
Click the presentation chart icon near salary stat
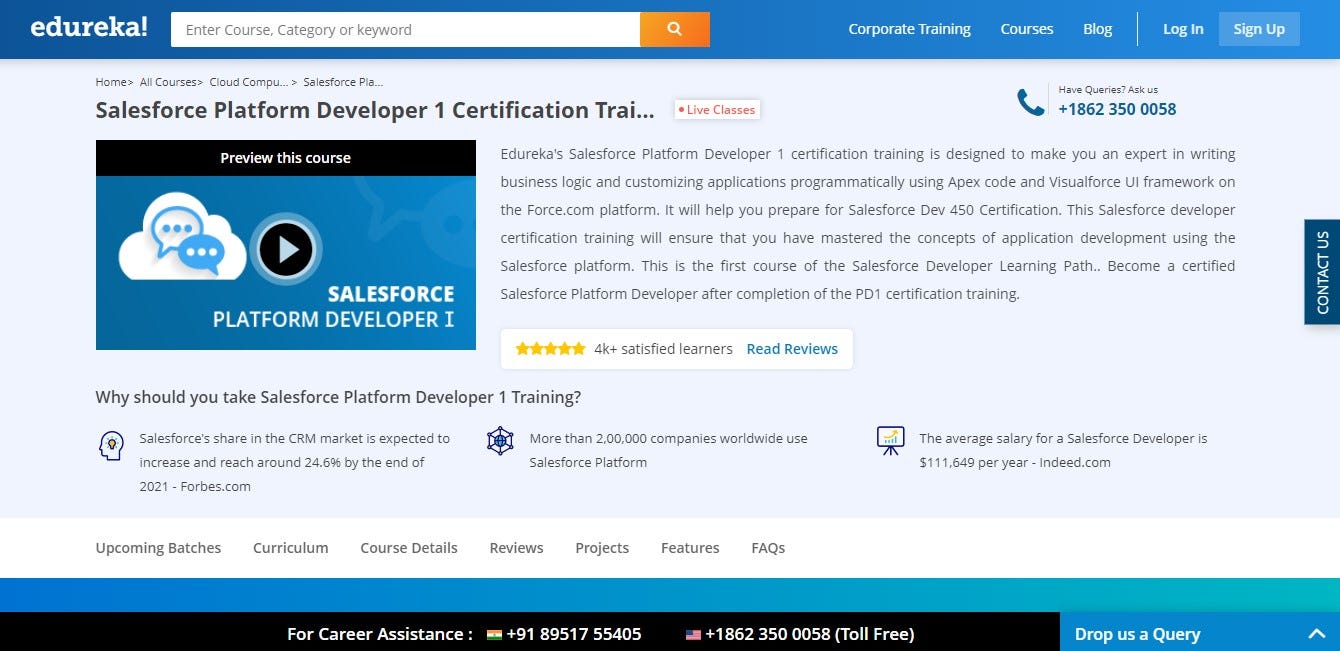[x=890, y=441]
